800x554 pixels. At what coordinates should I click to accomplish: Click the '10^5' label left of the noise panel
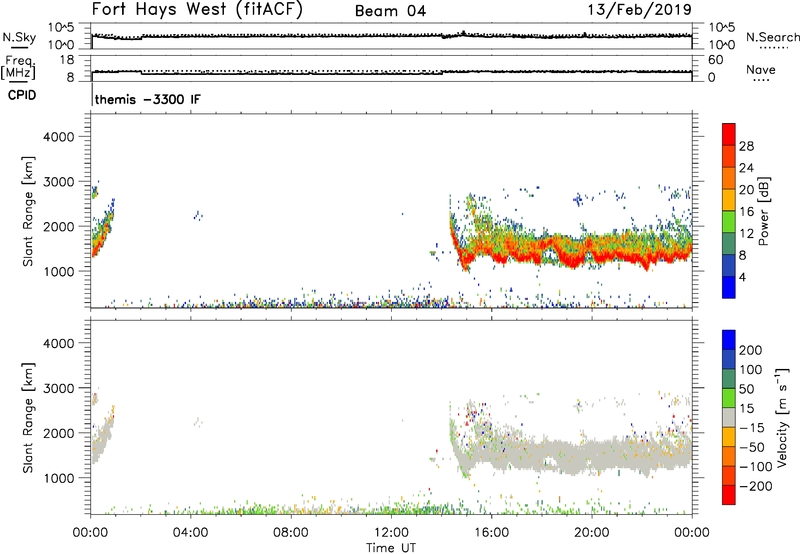61,28
